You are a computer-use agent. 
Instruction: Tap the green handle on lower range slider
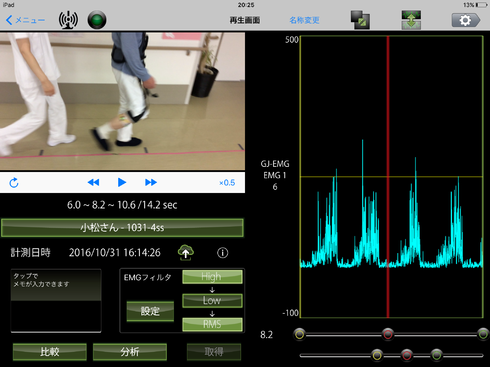pyautogui.click(x=436, y=355)
